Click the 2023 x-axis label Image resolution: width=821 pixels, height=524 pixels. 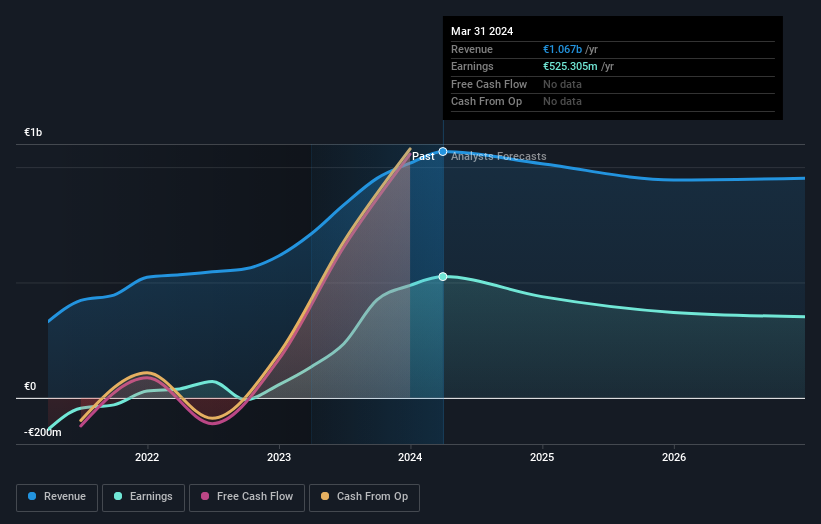[x=279, y=457]
